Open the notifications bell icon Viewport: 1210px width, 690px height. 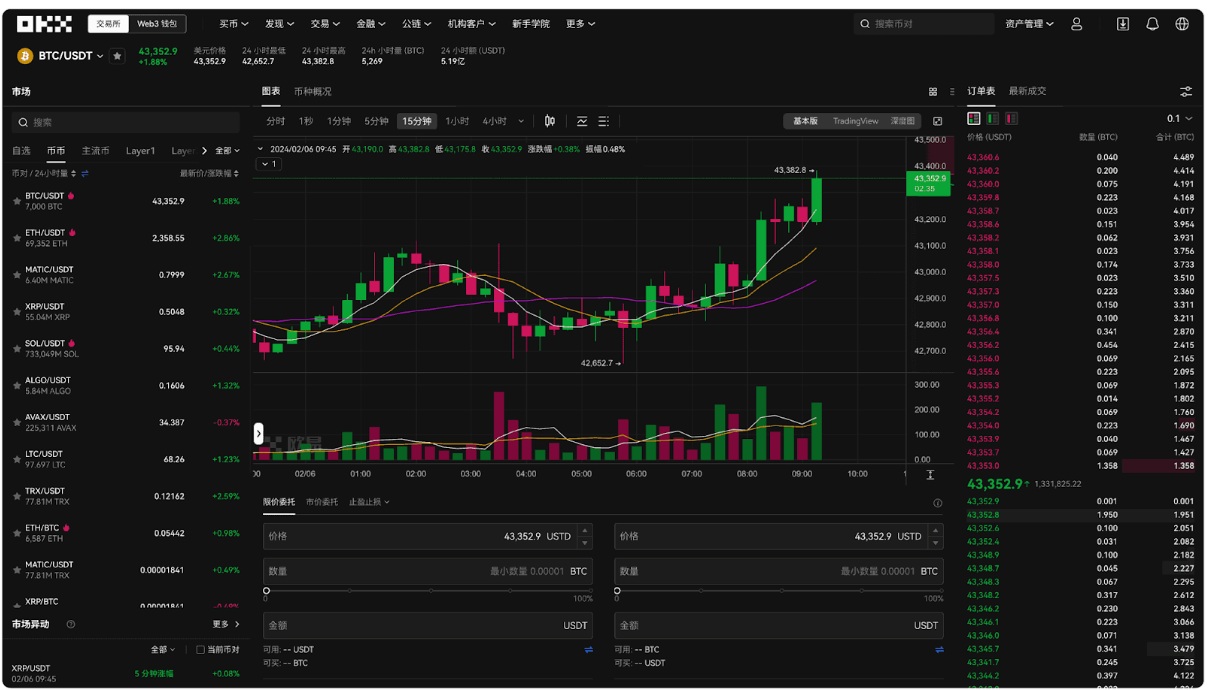[x=1152, y=23]
